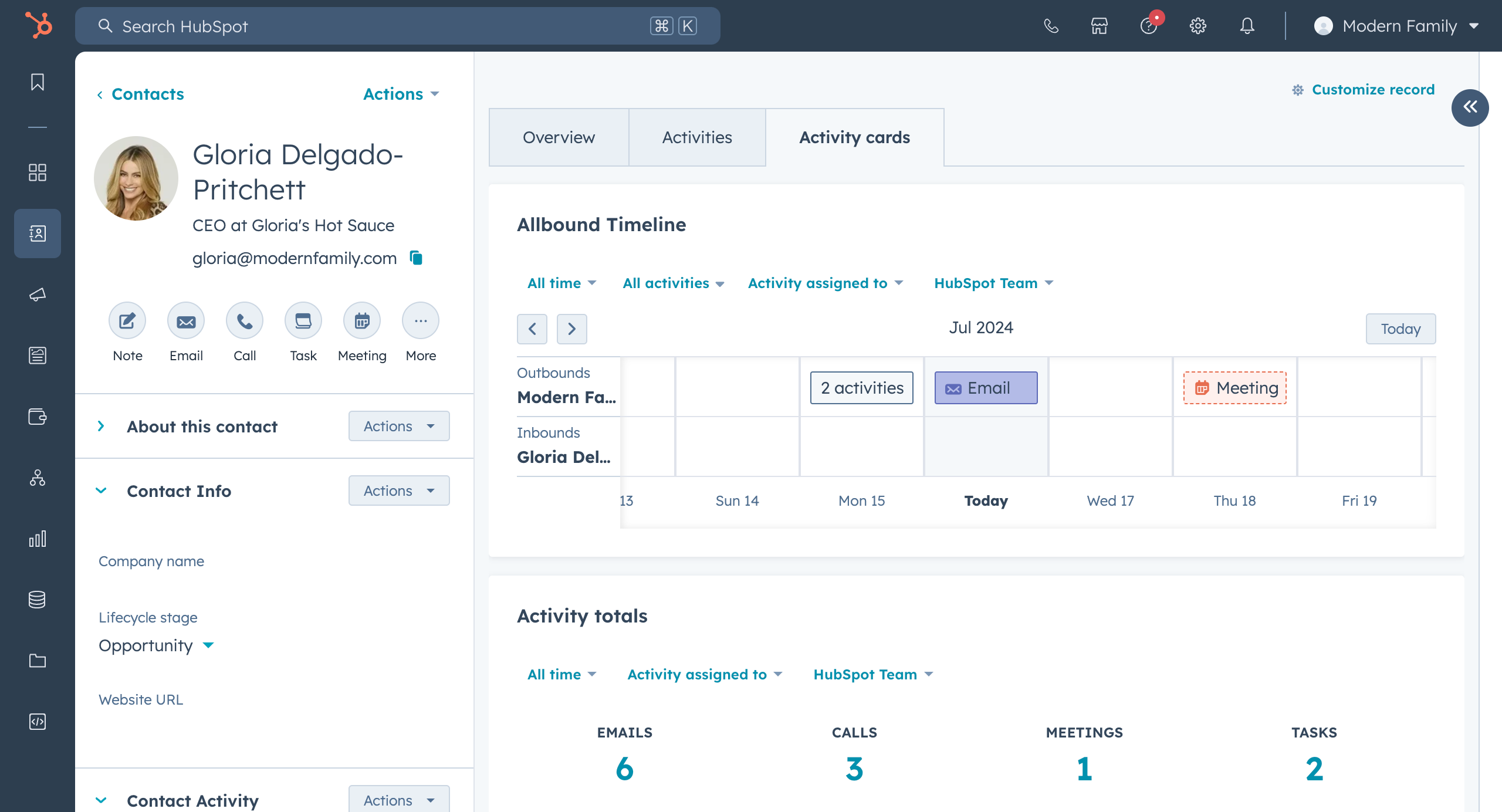Open the reporting bar-chart icon in sidebar
Screen dimensions: 1502x812
[37, 539]
